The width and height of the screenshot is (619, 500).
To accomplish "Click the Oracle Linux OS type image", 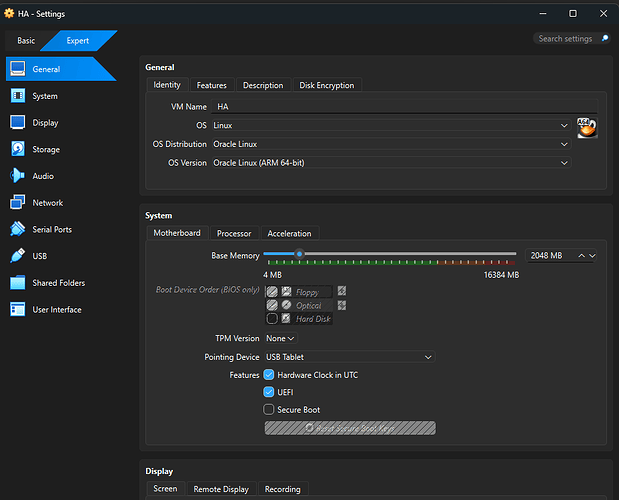I will coord(587,128).
